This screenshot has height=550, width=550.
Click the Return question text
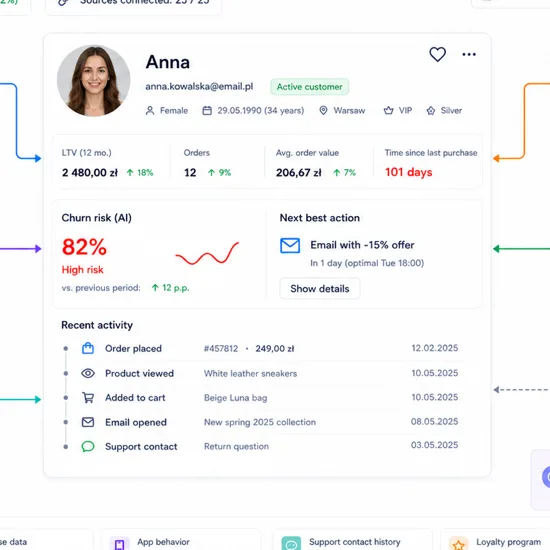tap(236, 447)
